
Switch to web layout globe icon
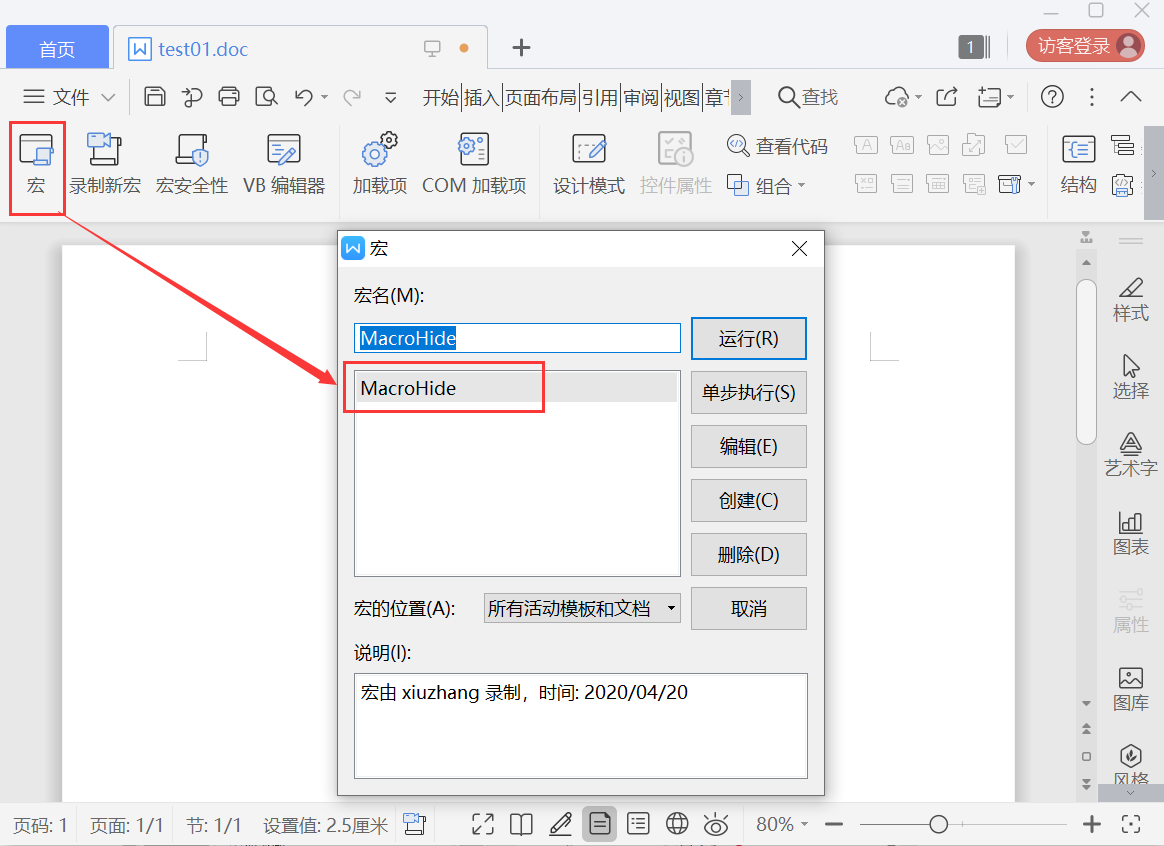tap(677, 824)
